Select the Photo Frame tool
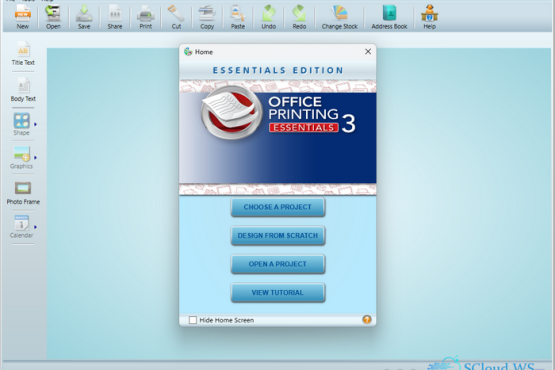This screenshot has width=555, height=370. click(23, 193)
